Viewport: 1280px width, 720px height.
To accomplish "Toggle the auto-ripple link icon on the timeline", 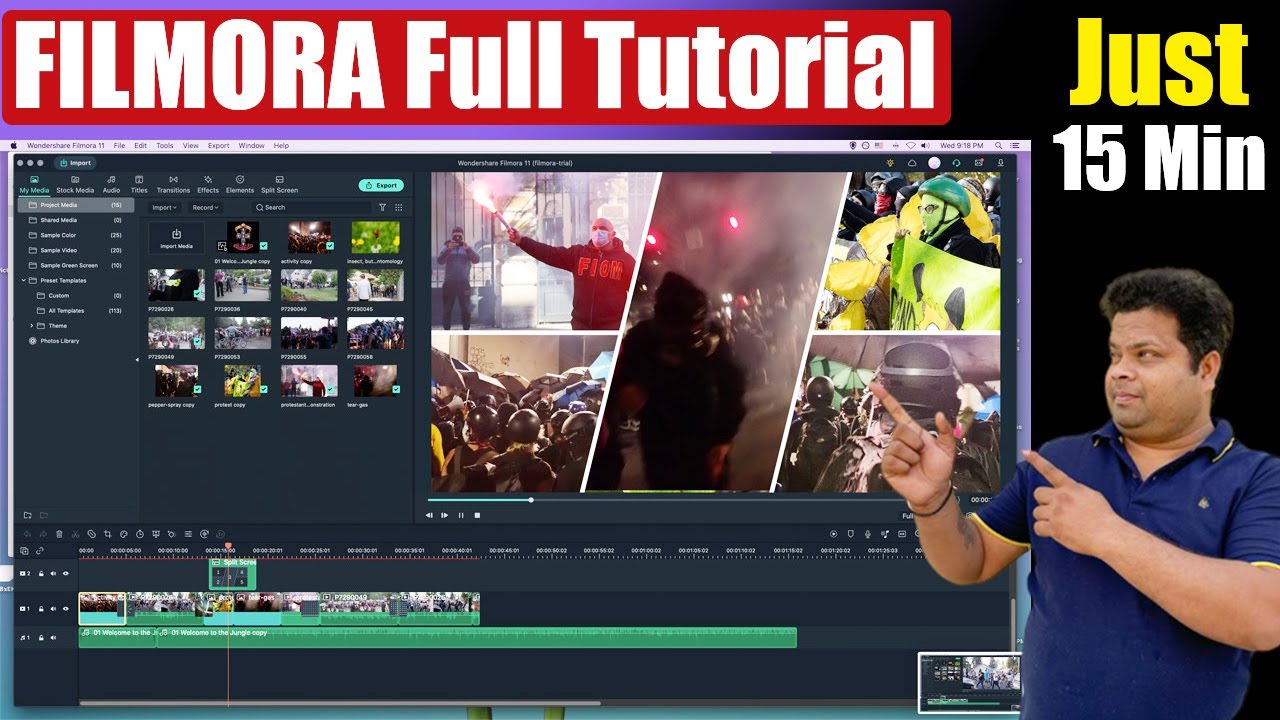I will point(40,551).
